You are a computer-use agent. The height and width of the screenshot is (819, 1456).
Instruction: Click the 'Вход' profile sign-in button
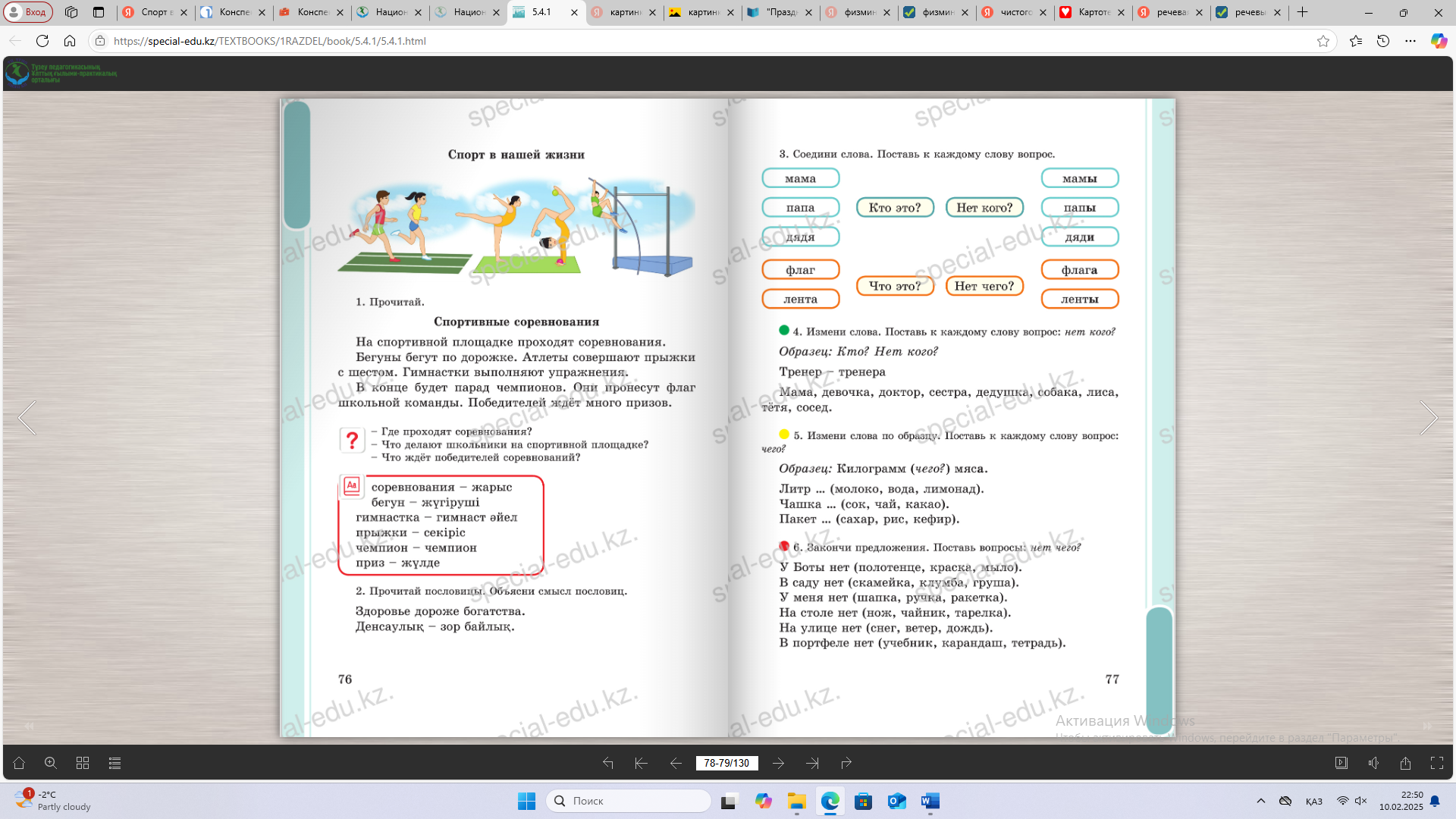[28, 12]
